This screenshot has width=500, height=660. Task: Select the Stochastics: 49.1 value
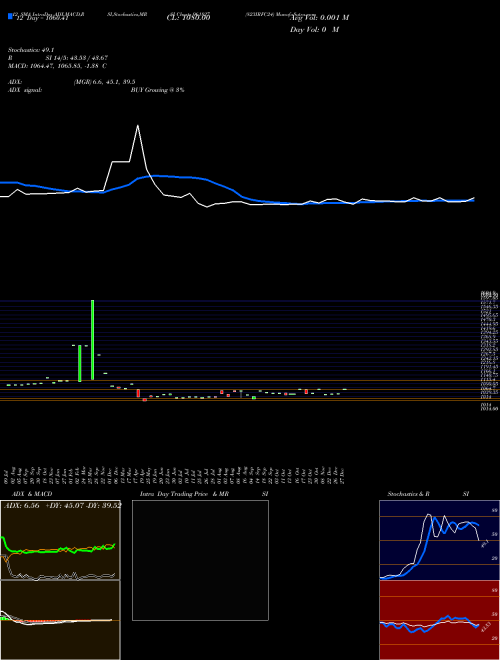pyautogui.click(x=32, y=50)
